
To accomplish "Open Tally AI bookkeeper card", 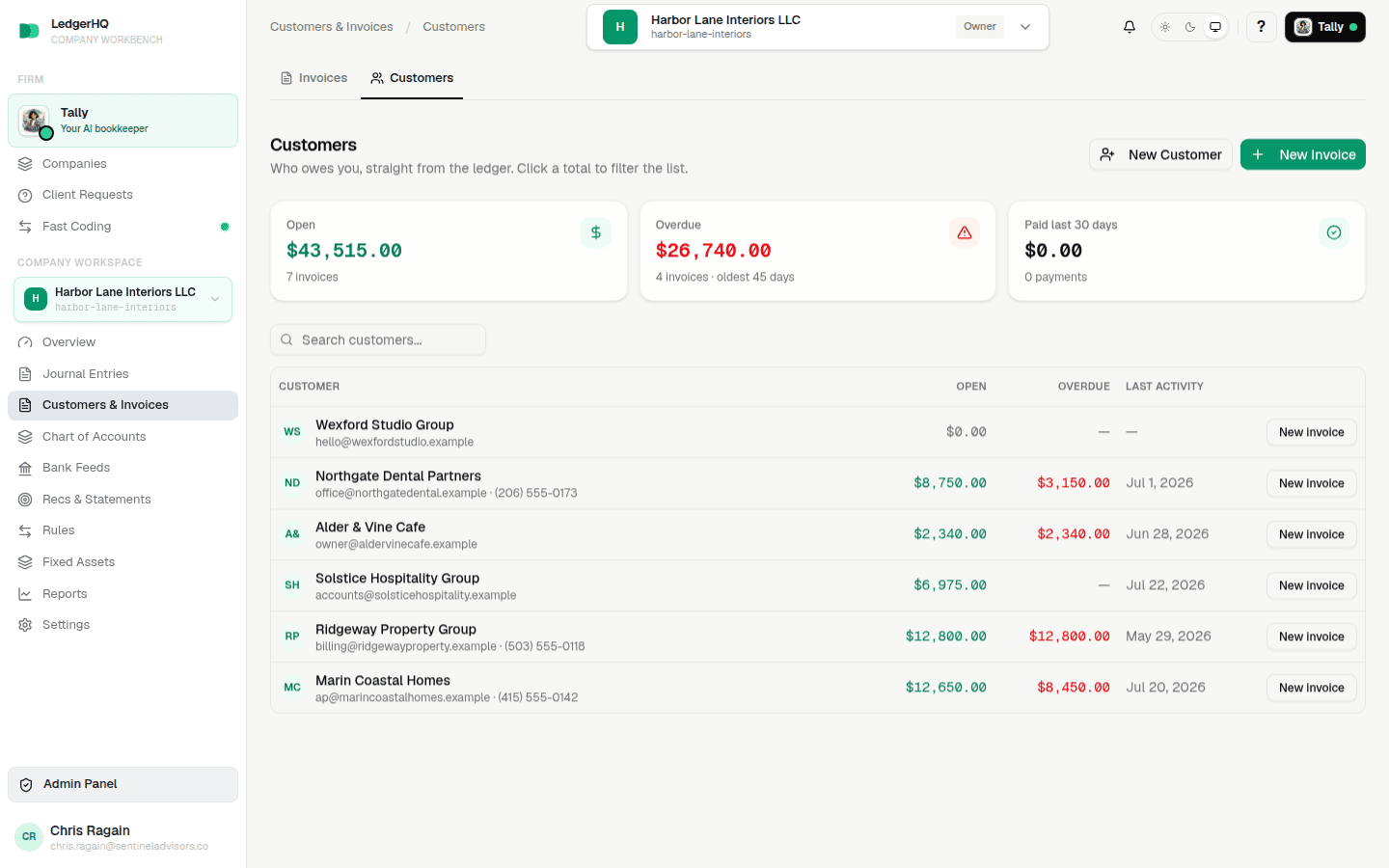I will (123, 121).
